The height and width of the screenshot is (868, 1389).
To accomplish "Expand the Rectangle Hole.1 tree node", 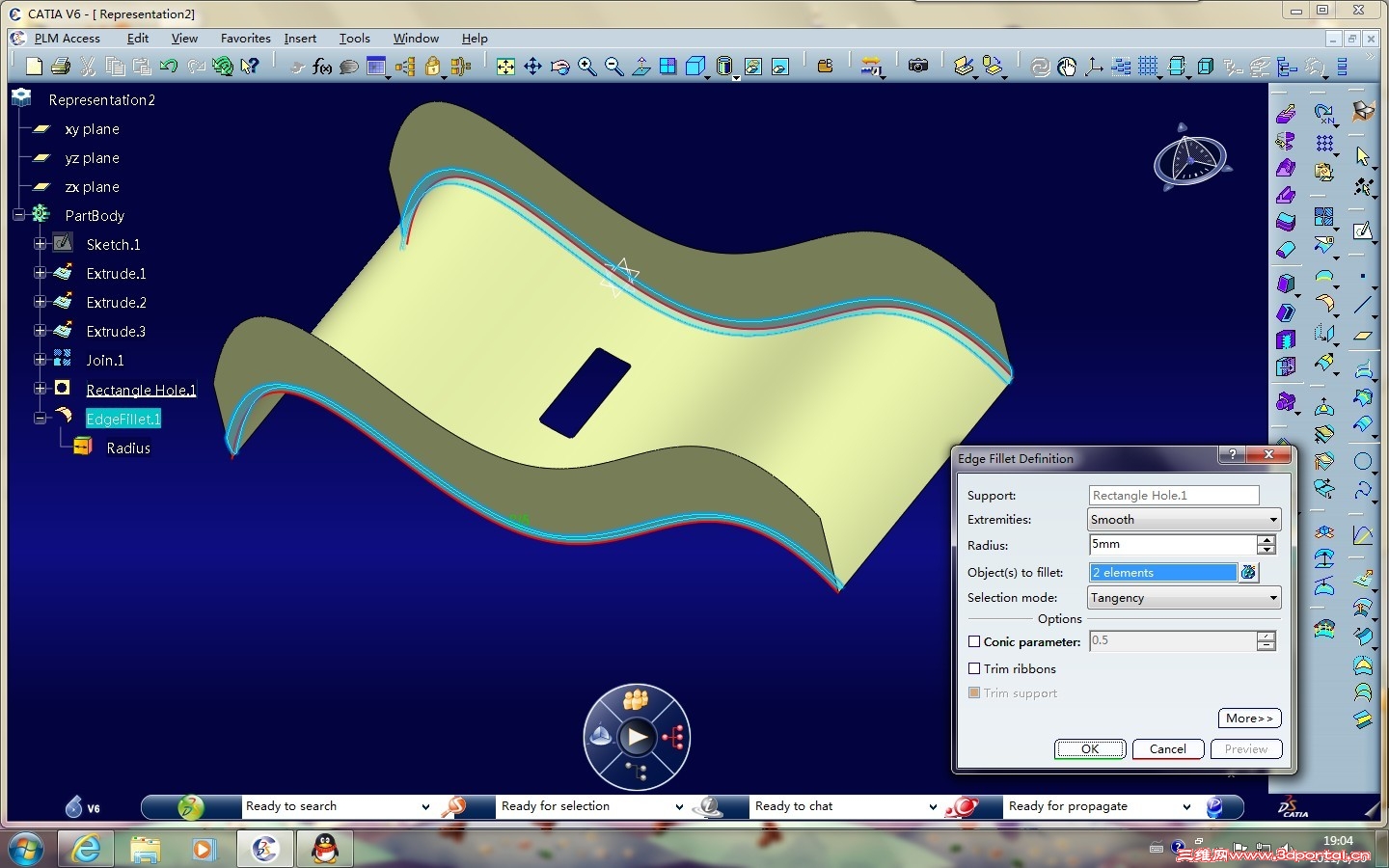I will tap(40, 389).
